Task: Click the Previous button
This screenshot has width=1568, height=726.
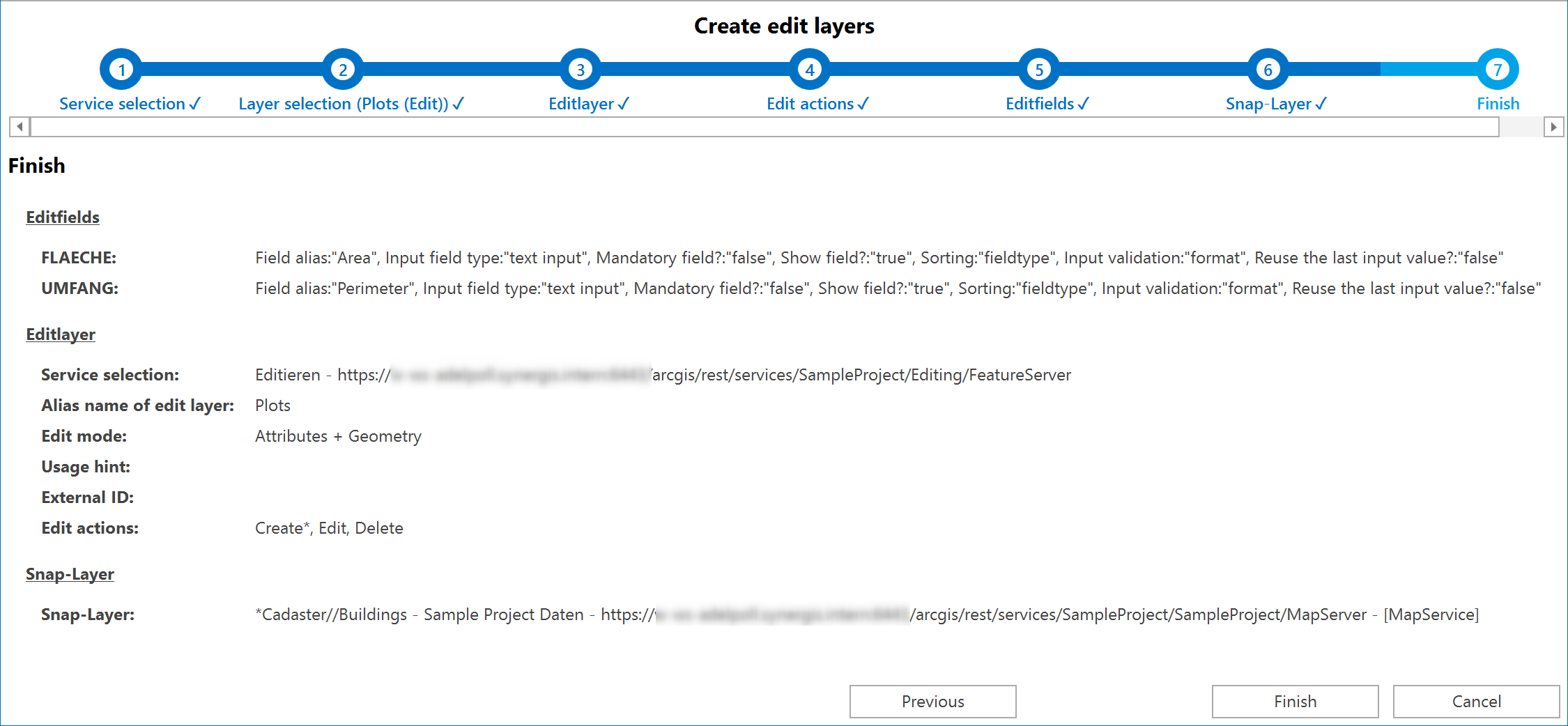Action: pyautogui.click(x=932, y=701)
